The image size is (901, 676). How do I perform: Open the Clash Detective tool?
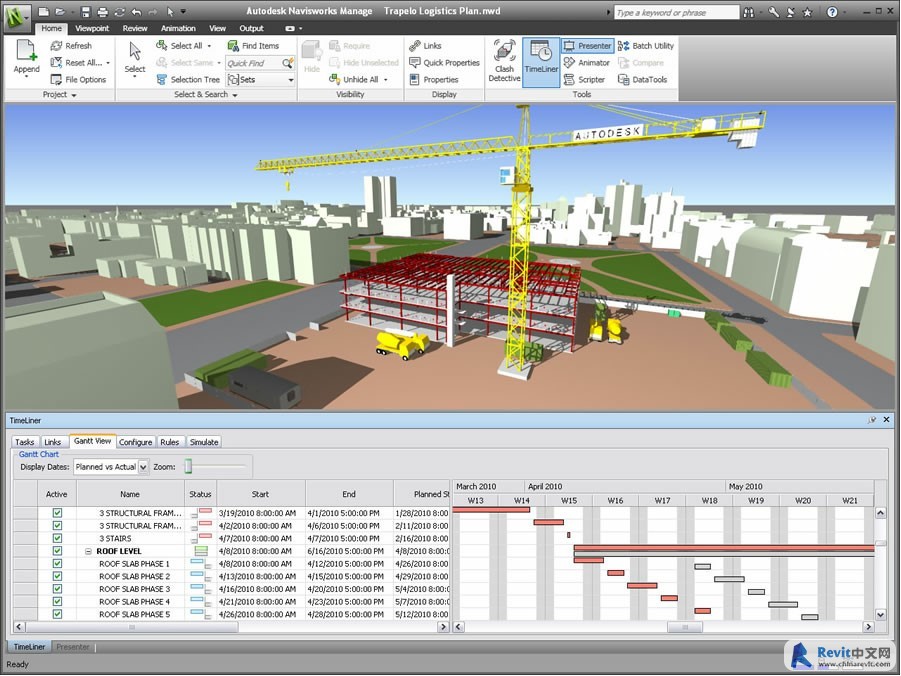coord(504,62)
